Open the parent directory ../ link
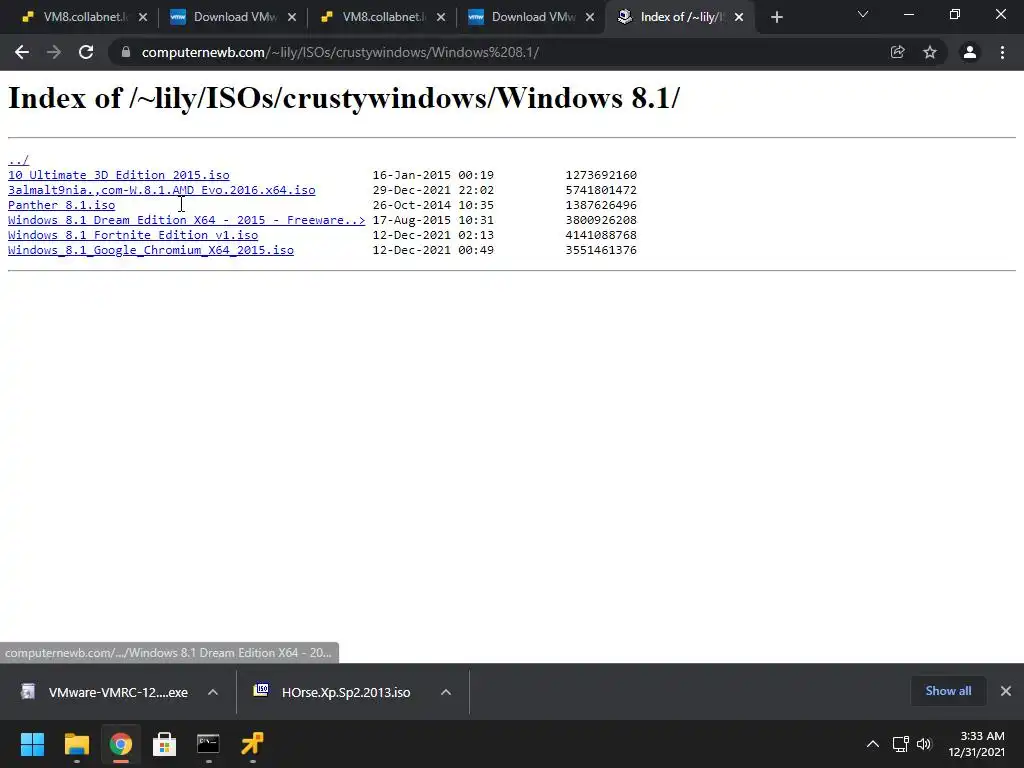1024x768 pixels. pyautogui.click(x=18, y=160)
